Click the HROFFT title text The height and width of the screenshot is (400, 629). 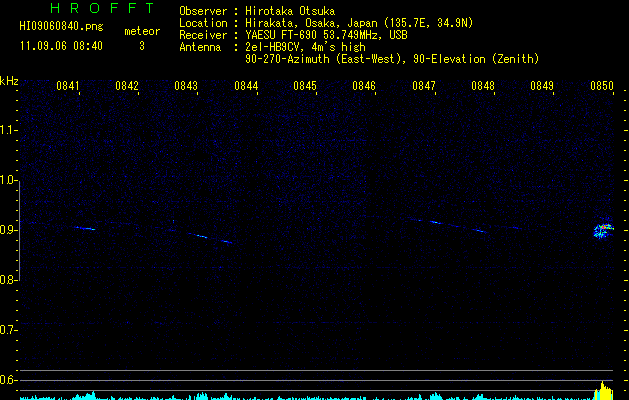coord(102,8)
